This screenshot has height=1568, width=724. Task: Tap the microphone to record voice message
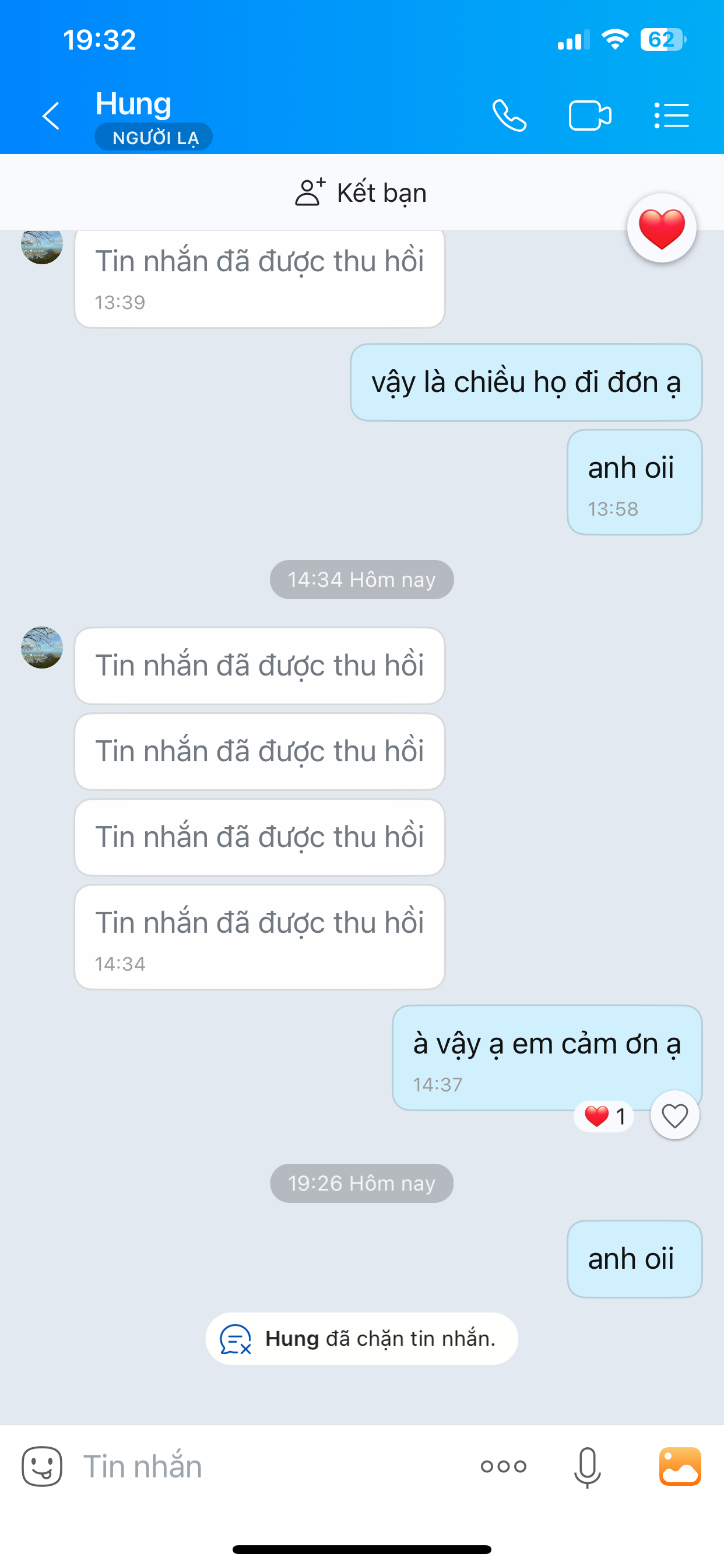[x=587, y=1468]
